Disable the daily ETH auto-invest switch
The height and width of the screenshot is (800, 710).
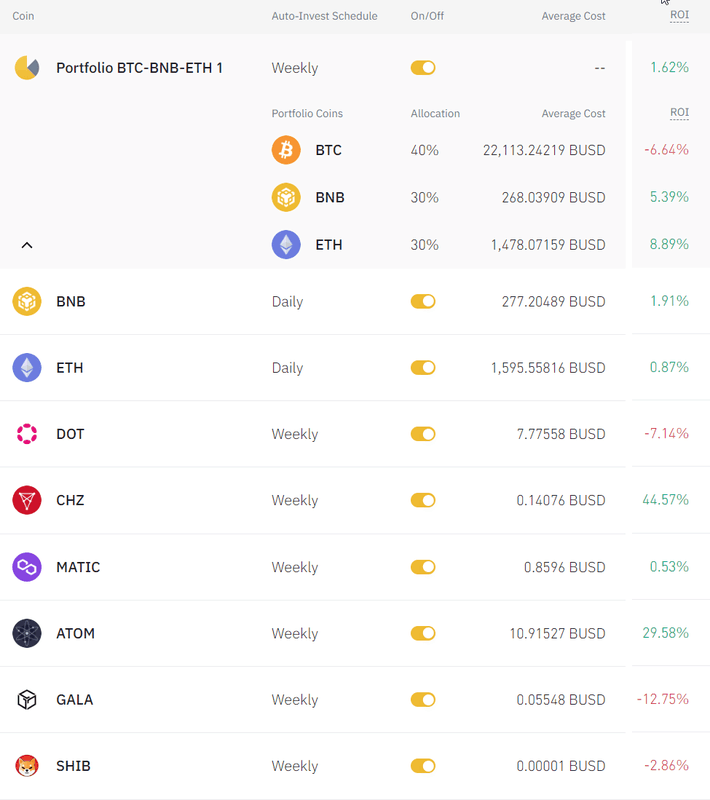point(423,368)
